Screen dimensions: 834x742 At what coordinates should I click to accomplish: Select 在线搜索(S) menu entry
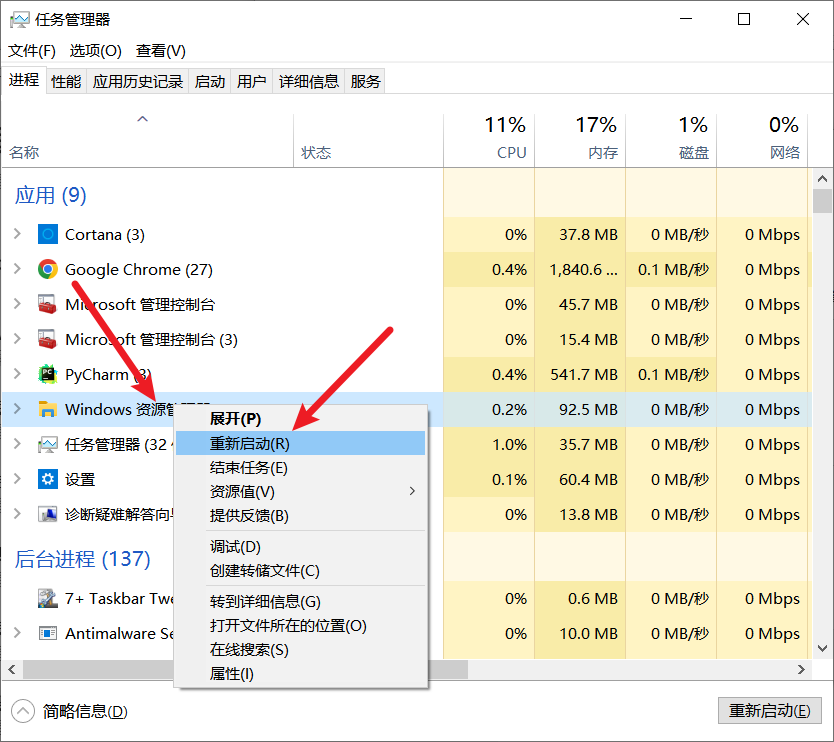[x=301, y=649]
